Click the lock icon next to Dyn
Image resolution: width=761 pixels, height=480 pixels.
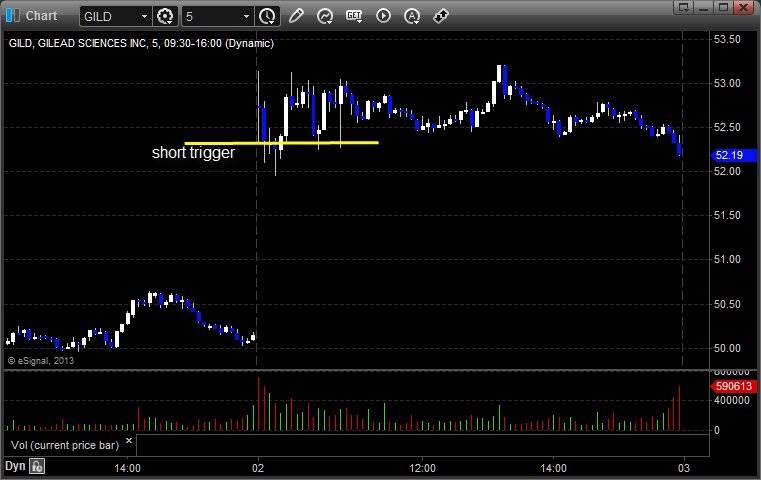pyautogui.click(x=37, y=466)
